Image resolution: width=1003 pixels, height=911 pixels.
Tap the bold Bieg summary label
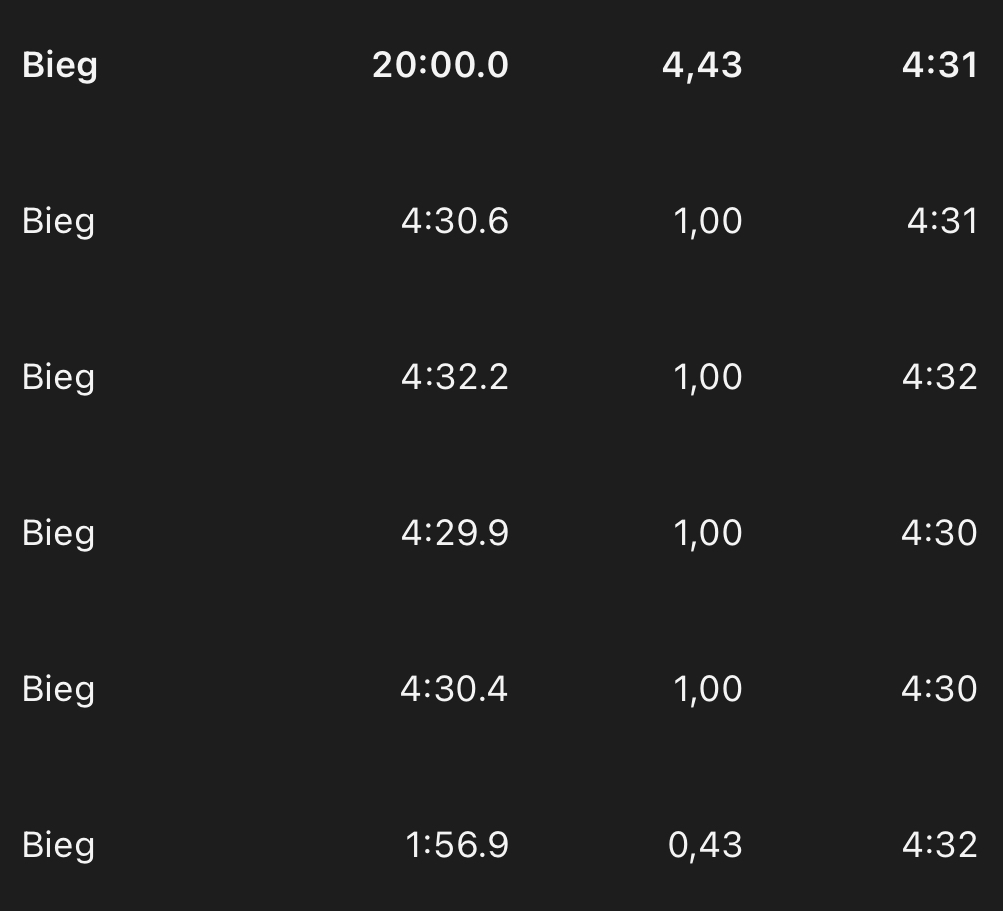click(x=60, y=65)
